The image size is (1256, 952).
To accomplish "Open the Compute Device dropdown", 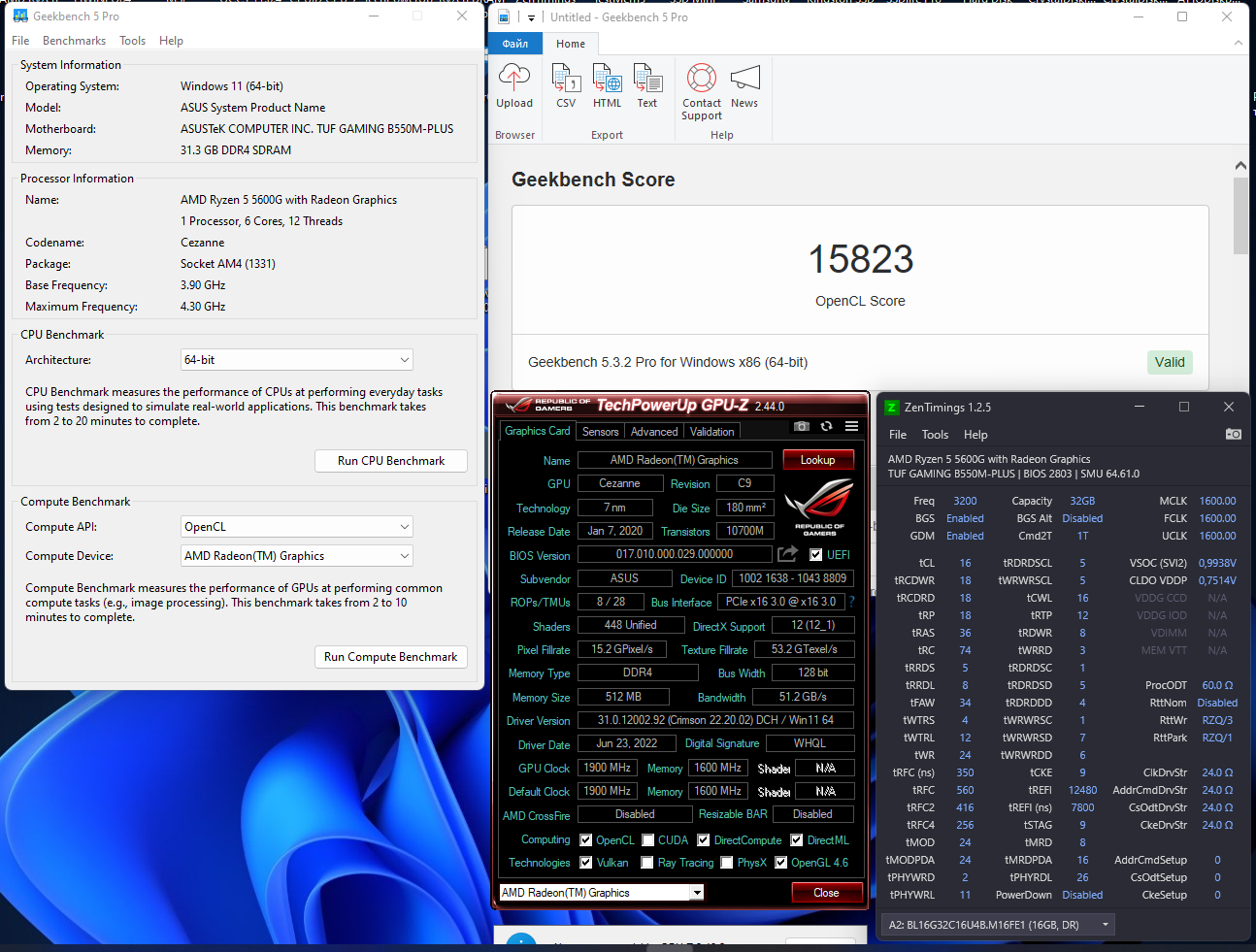I will (297, 556).
